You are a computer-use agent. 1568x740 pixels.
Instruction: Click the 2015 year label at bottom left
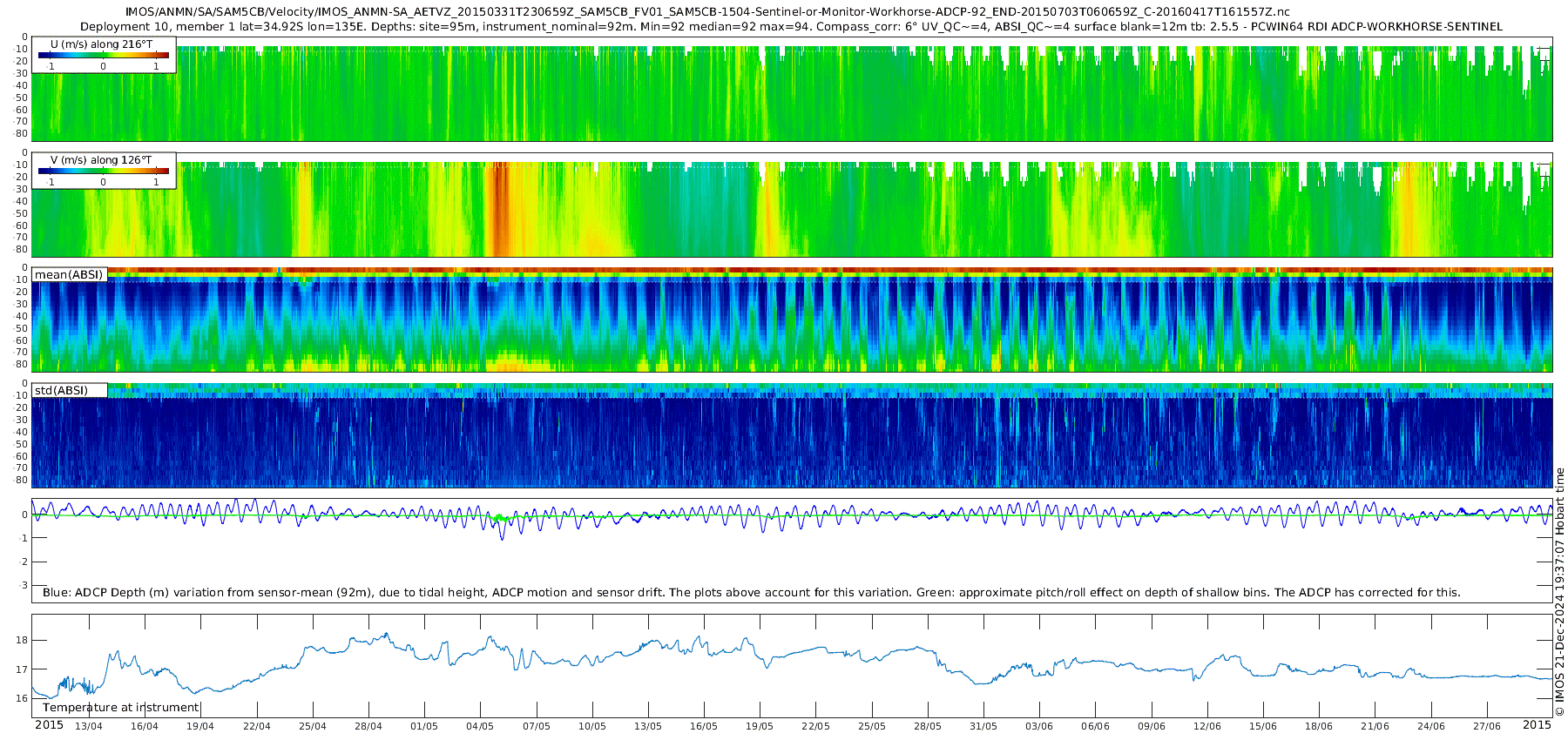tap(49, 725)
